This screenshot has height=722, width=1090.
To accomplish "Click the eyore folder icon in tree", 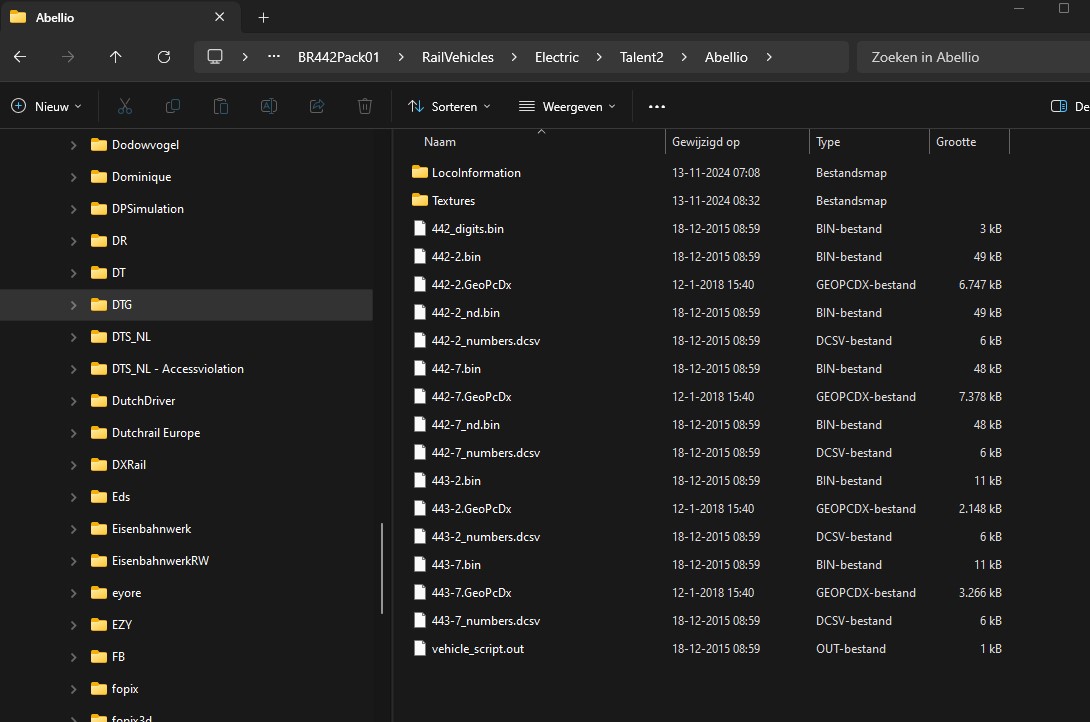I will click(x=99, y=593).
